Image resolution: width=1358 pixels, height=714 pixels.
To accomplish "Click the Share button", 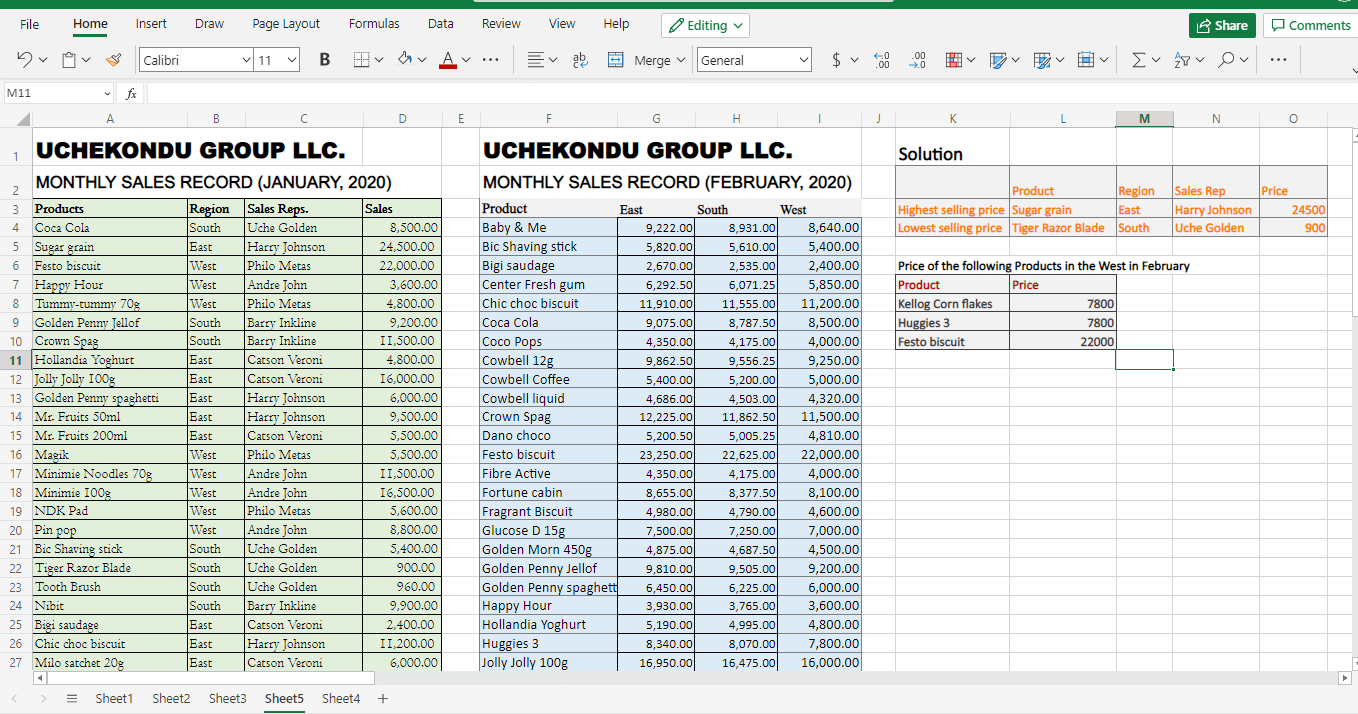I will (1221, 24).
